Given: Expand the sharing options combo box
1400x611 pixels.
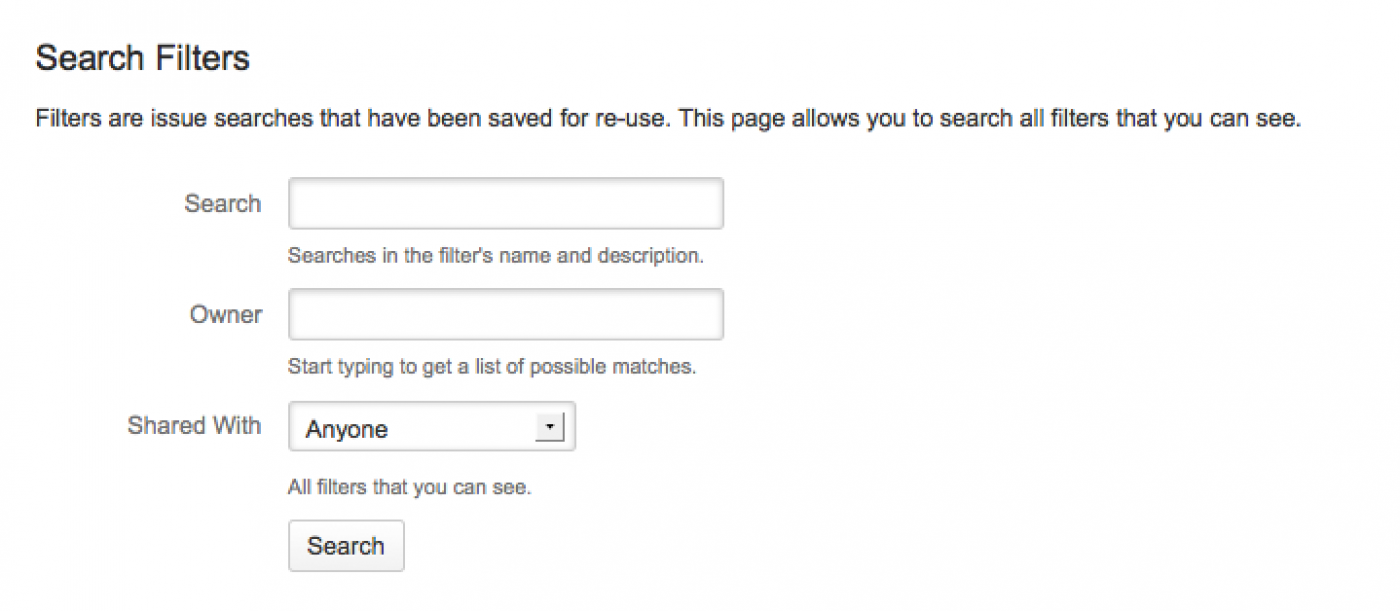Looking at the screenshot, I should coord(431,427).
